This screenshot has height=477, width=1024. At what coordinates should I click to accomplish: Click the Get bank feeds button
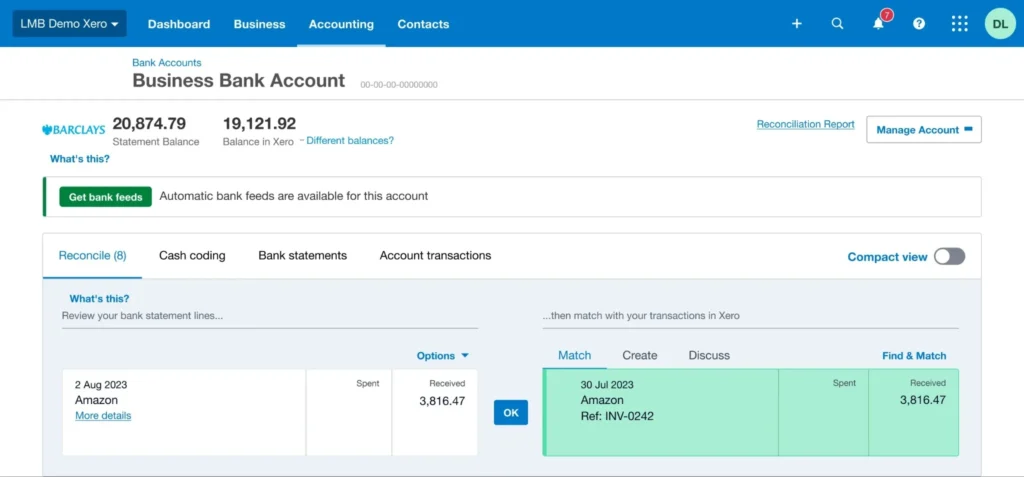[105, 197]
